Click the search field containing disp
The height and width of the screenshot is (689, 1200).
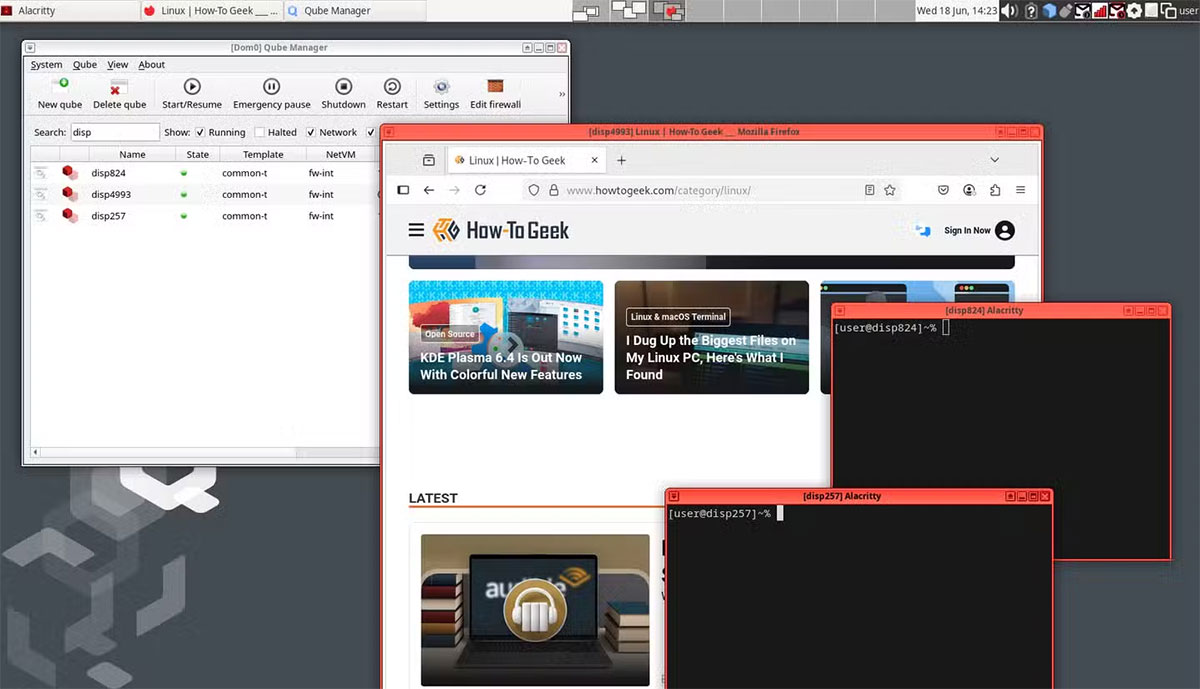113,131
